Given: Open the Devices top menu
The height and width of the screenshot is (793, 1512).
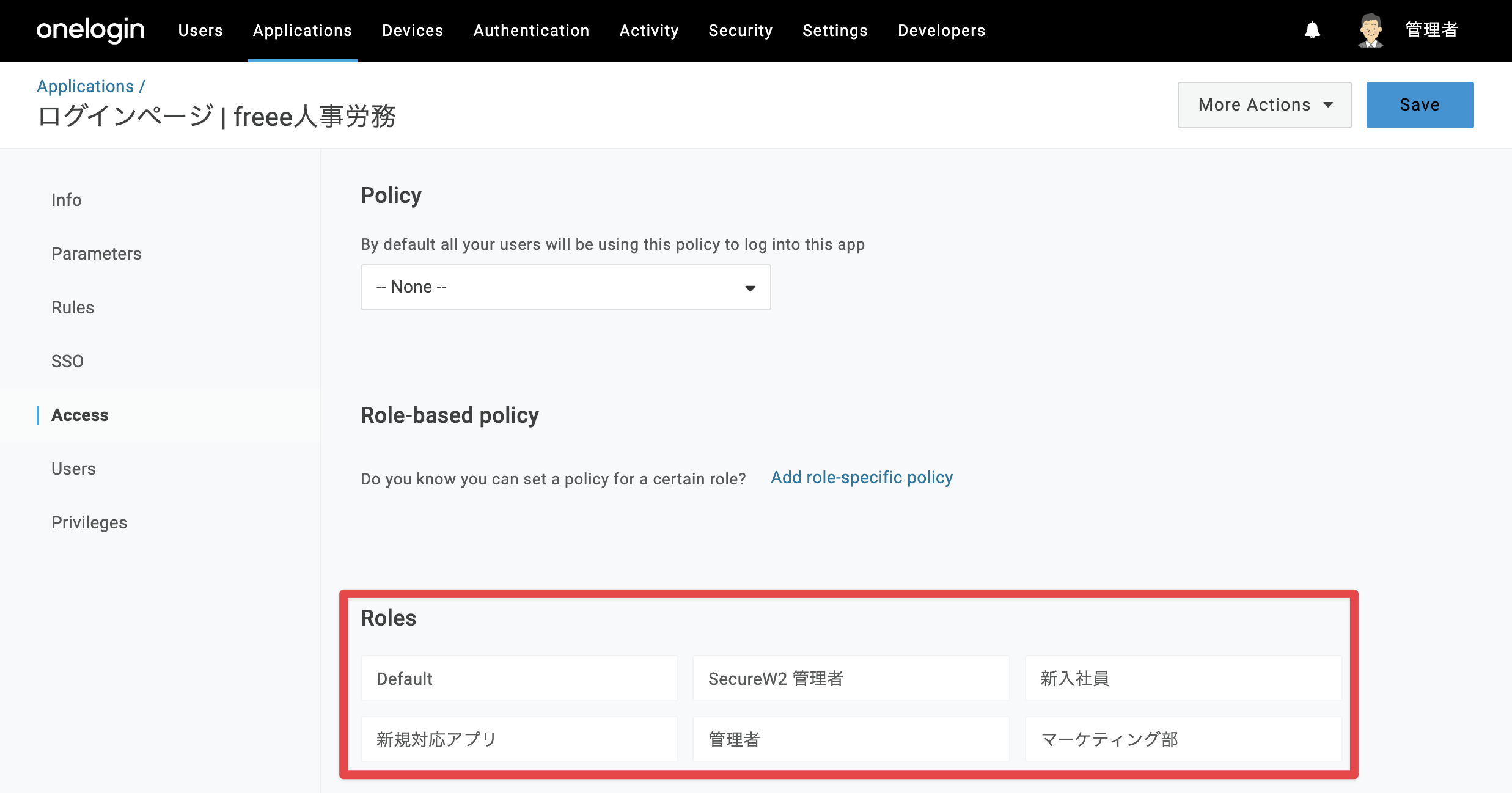Looking at the screenshot, I should click(x=413, y=31).
